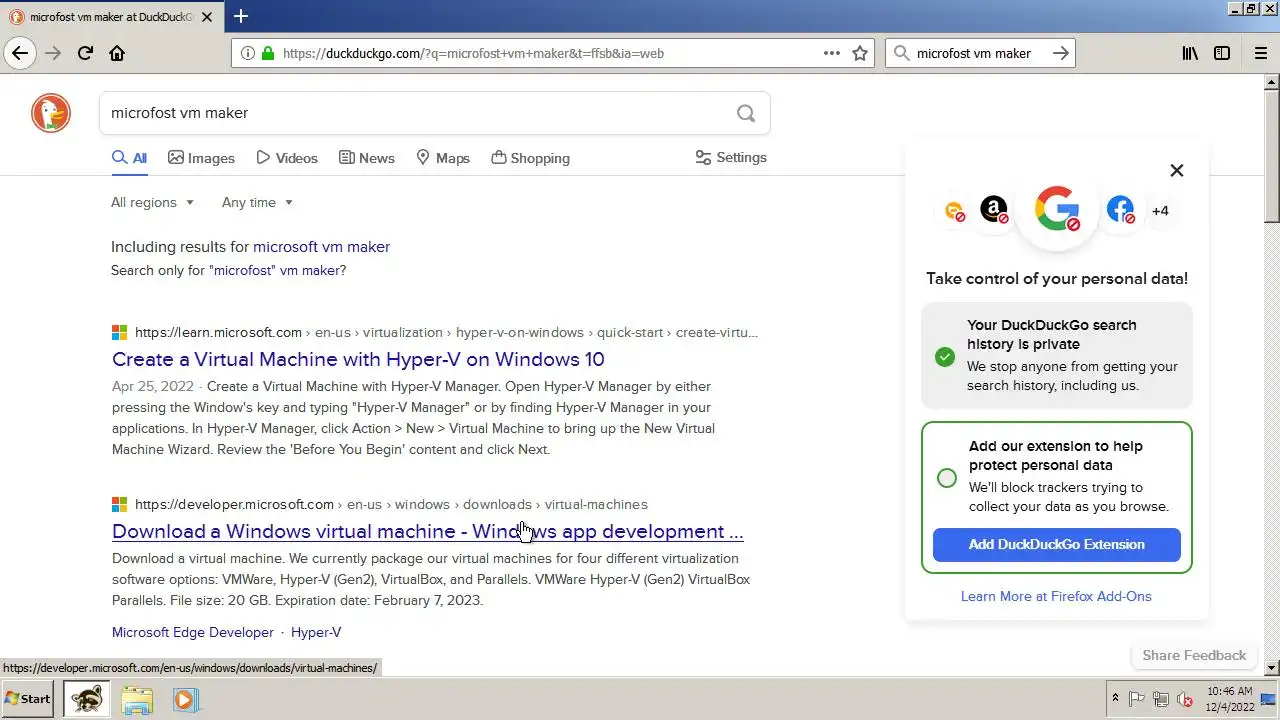Click the Share Feedback button
1280x720 pixels.
tap(1194, 655)
